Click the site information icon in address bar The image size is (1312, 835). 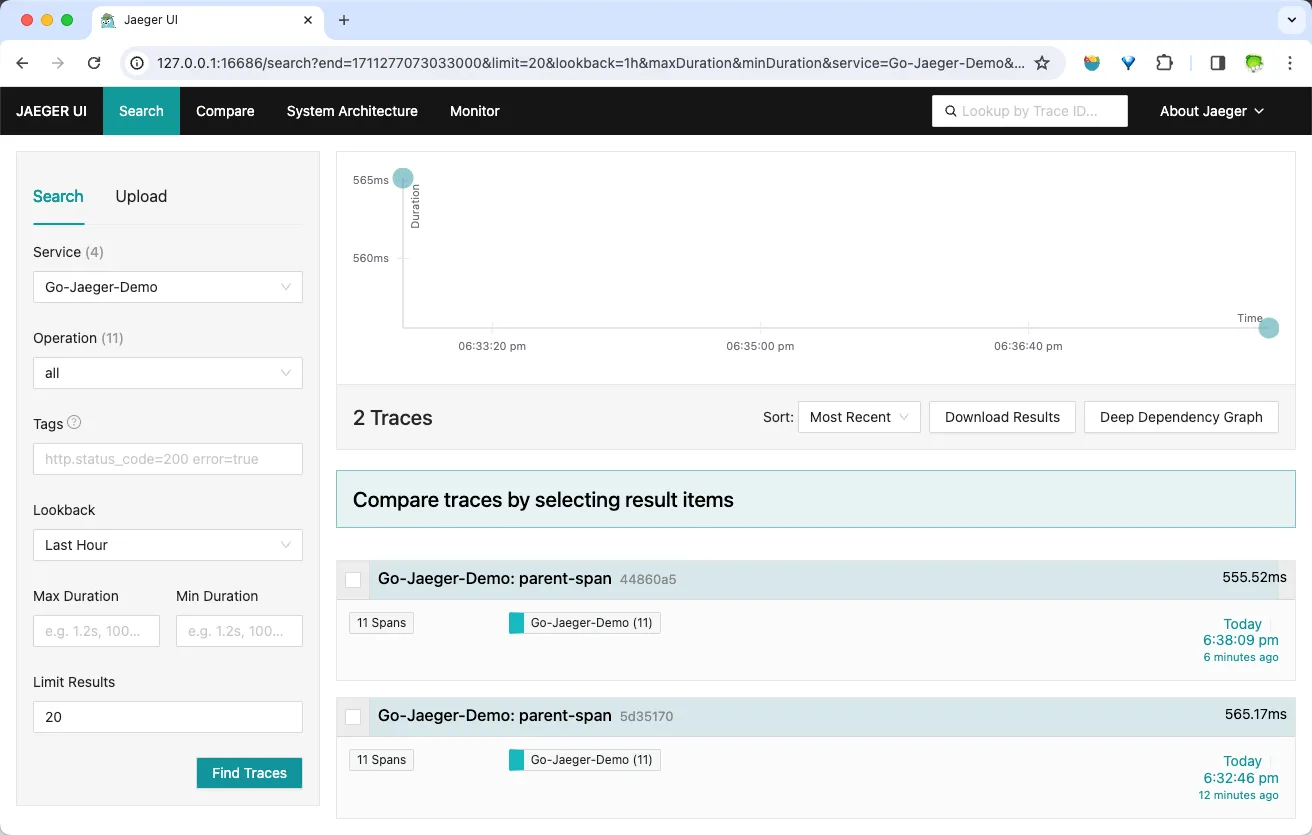139,63
